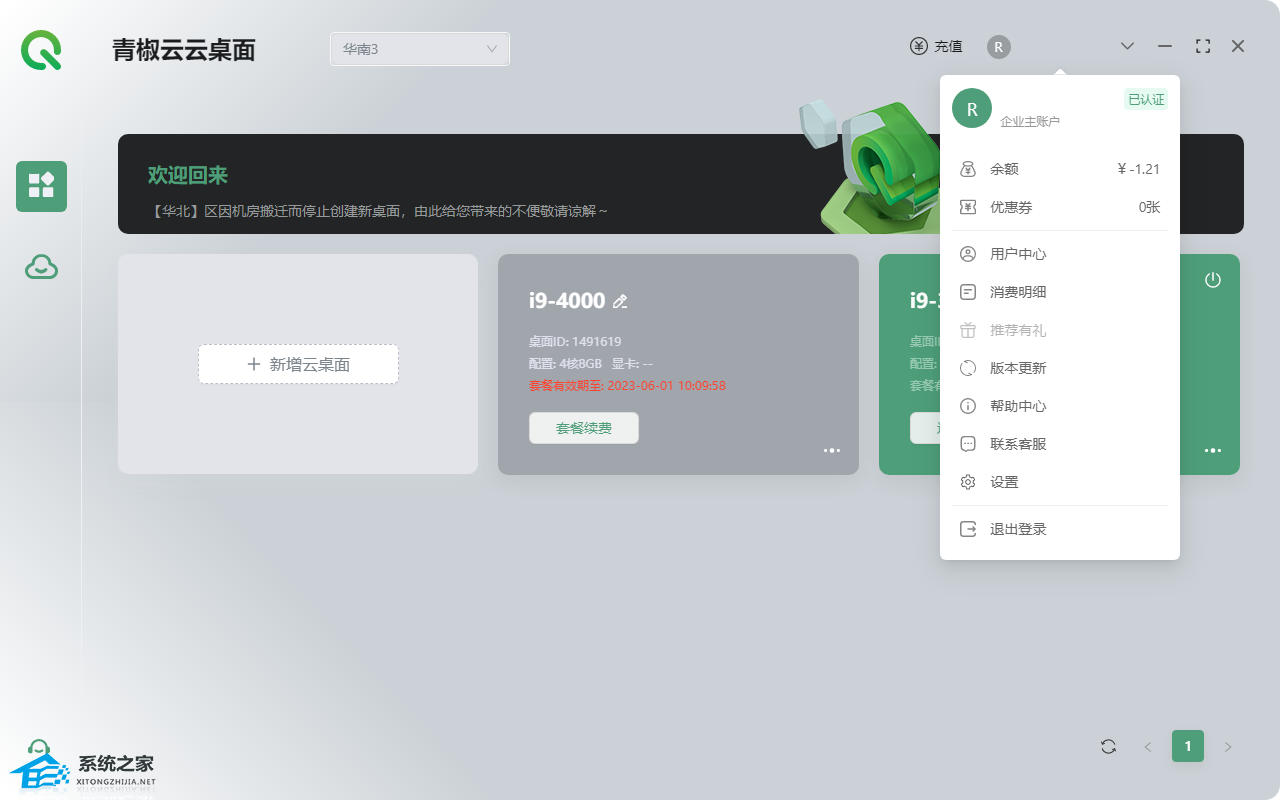
Task: Click the help center info icon
Action: tap(968, 406)
